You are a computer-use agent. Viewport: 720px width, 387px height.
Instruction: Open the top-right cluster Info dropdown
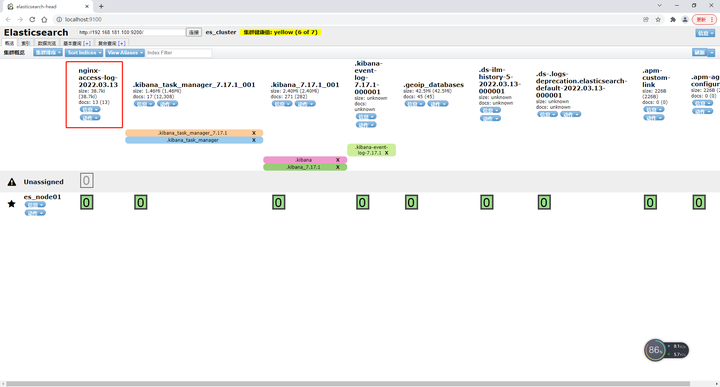tap(705, 33)
